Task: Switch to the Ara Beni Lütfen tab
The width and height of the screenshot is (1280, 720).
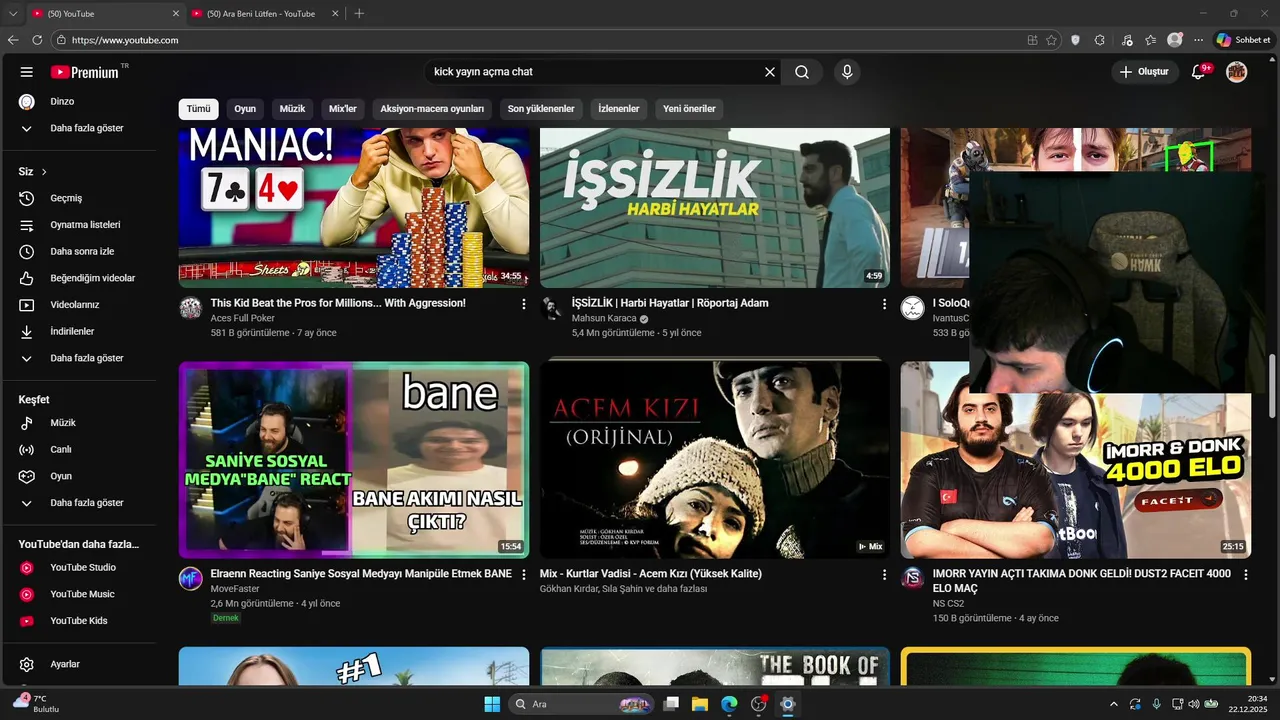Action: (x=260, y=14)
